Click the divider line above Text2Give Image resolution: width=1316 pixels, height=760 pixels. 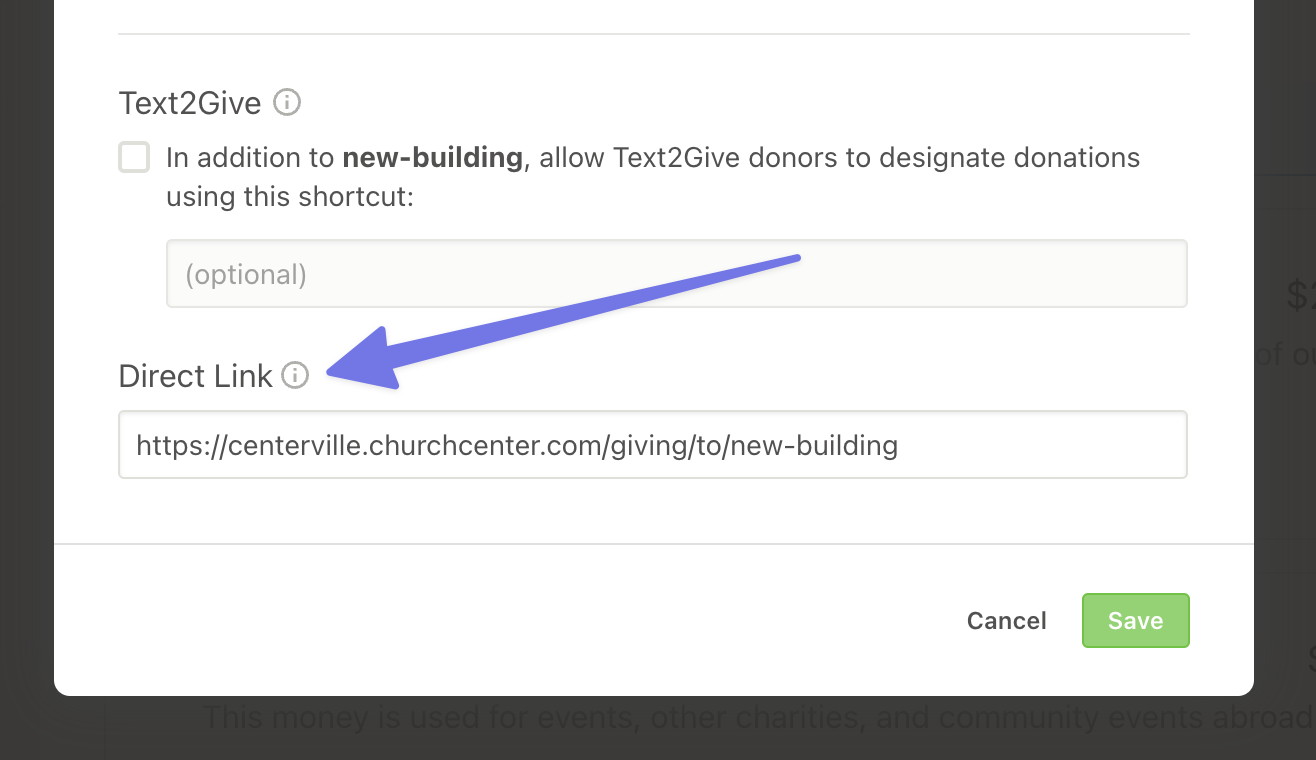653,34
